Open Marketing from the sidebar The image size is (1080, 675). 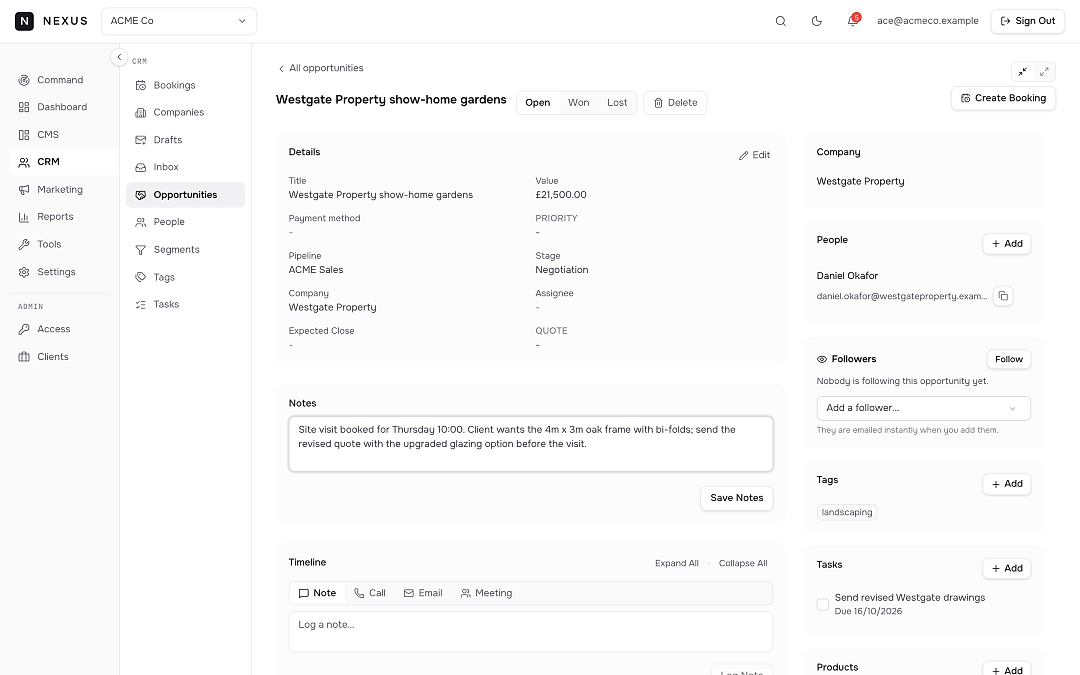pos(60,189)
